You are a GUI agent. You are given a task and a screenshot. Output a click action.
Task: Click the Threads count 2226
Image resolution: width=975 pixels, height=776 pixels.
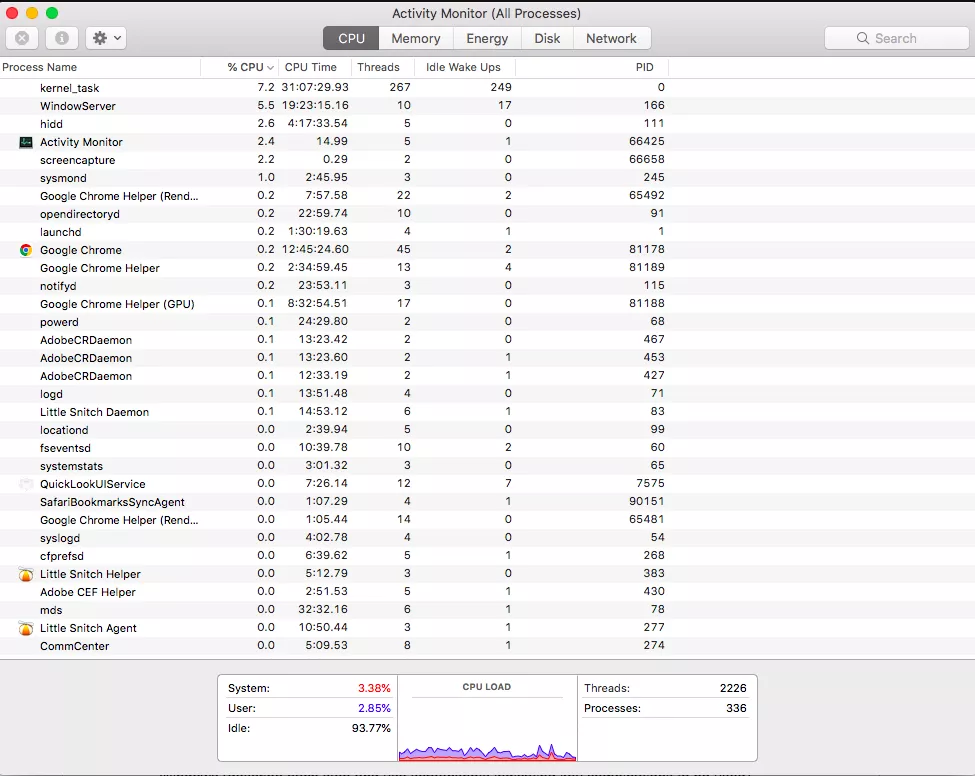733,688
